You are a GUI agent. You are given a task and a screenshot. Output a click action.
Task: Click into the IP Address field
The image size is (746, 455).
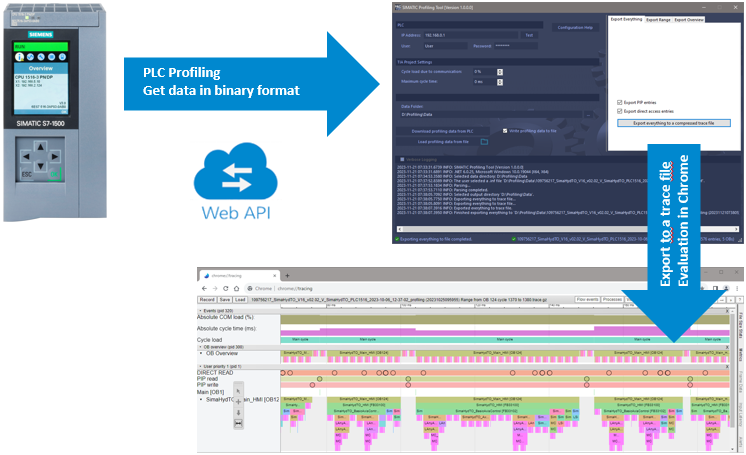tap(471, 35)
